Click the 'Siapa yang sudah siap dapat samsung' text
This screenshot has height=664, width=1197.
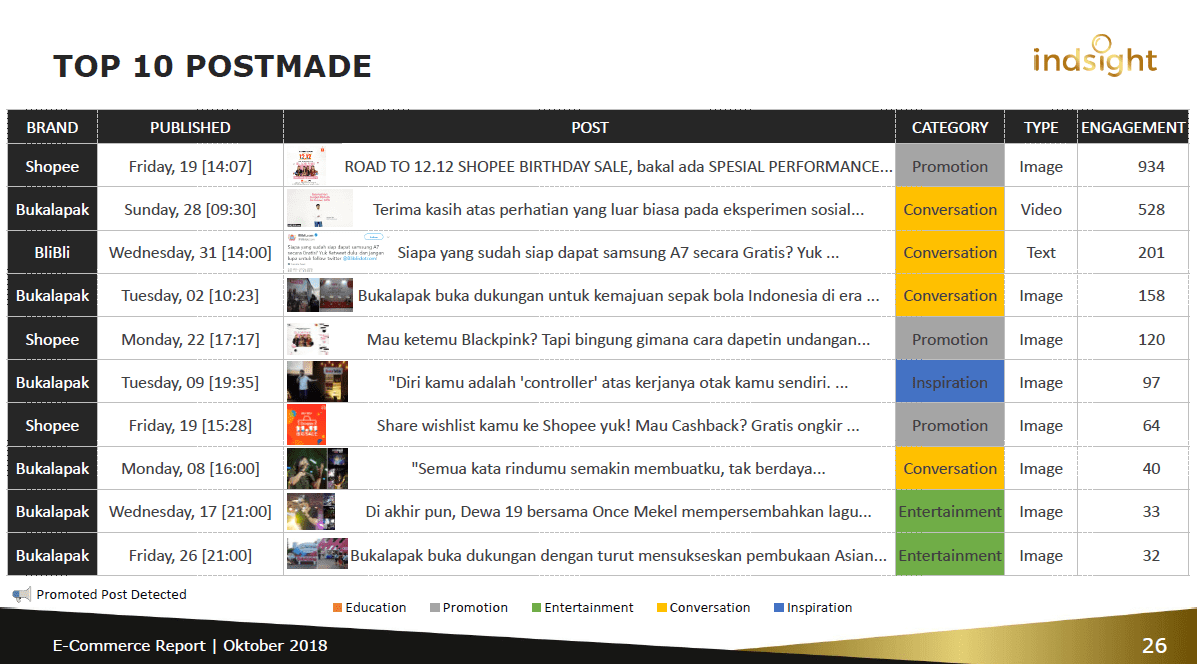[x=618, y=253]
